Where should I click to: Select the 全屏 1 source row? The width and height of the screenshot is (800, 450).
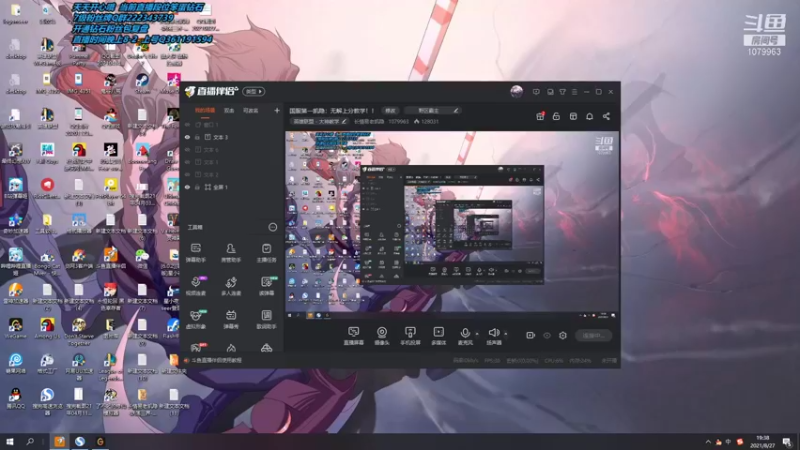click(232, 187)
